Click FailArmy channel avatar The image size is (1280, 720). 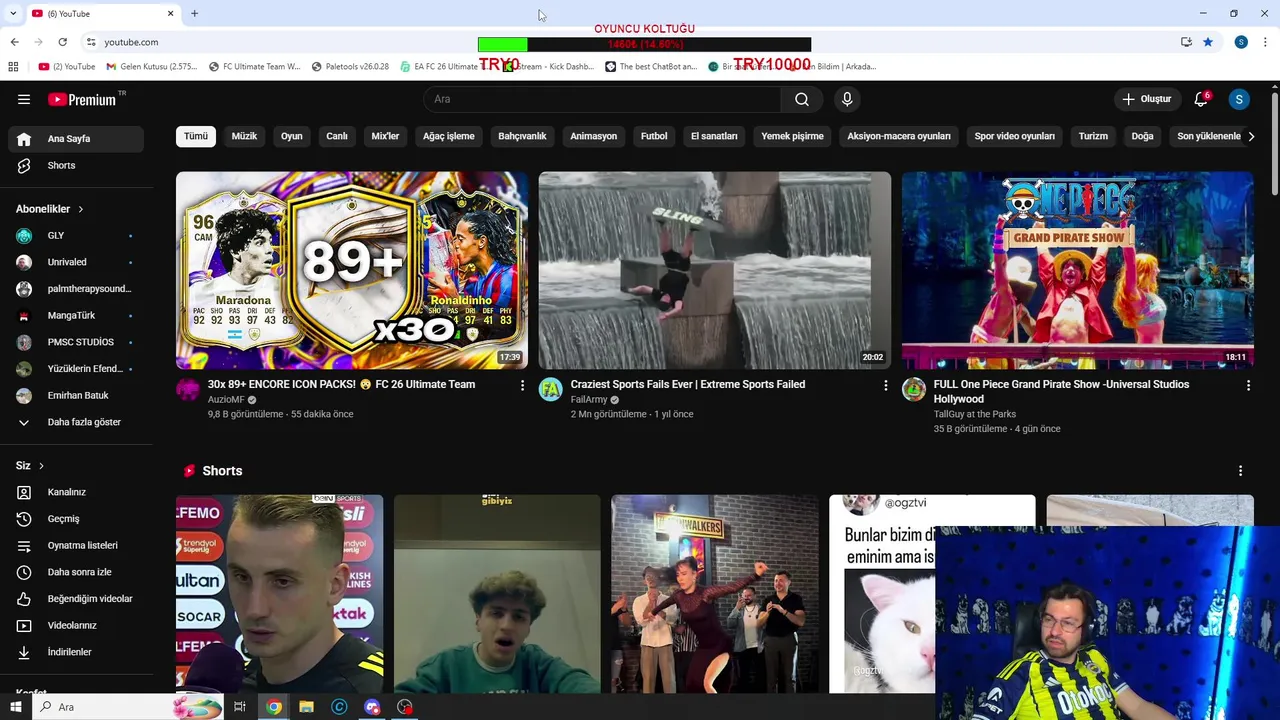551,390
